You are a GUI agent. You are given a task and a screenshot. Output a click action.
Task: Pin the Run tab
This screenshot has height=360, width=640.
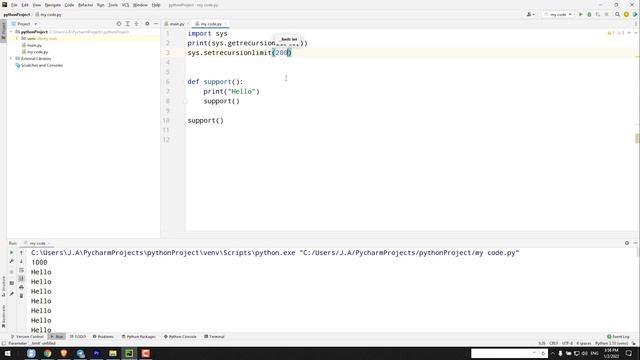(11, 294)
